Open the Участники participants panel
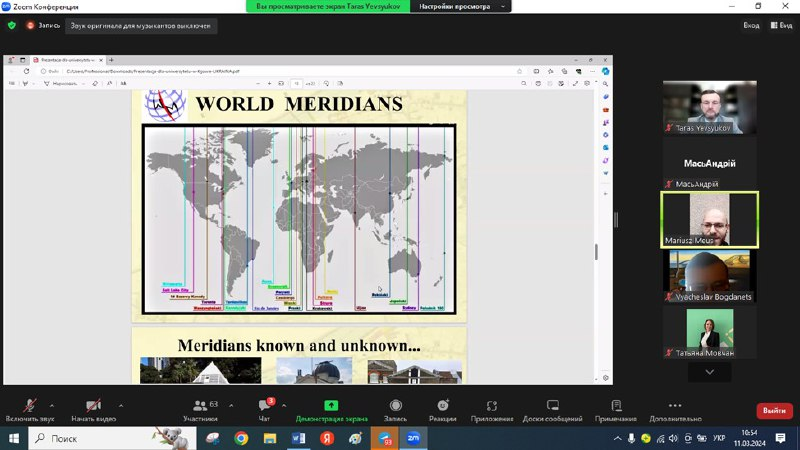This screenshot has width=800, height=450. coord(201,410)
